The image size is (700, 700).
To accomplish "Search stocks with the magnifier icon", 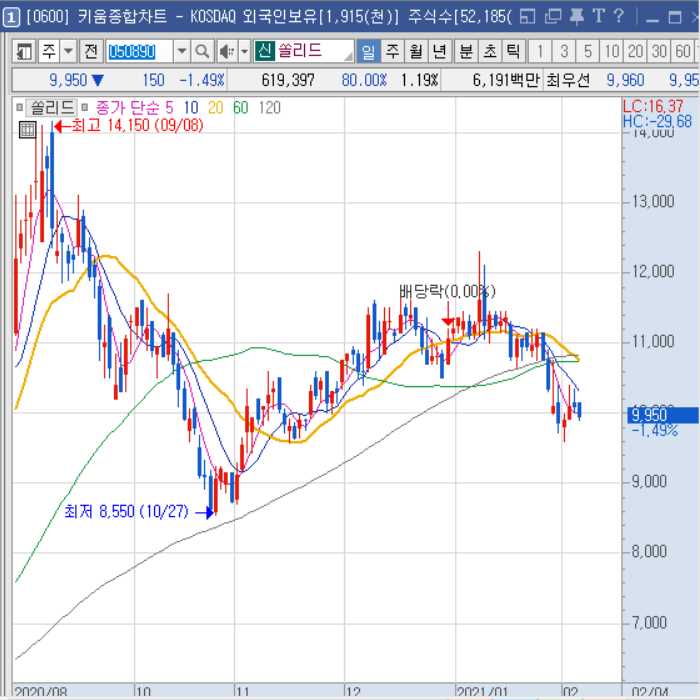I will click(202, 52).
